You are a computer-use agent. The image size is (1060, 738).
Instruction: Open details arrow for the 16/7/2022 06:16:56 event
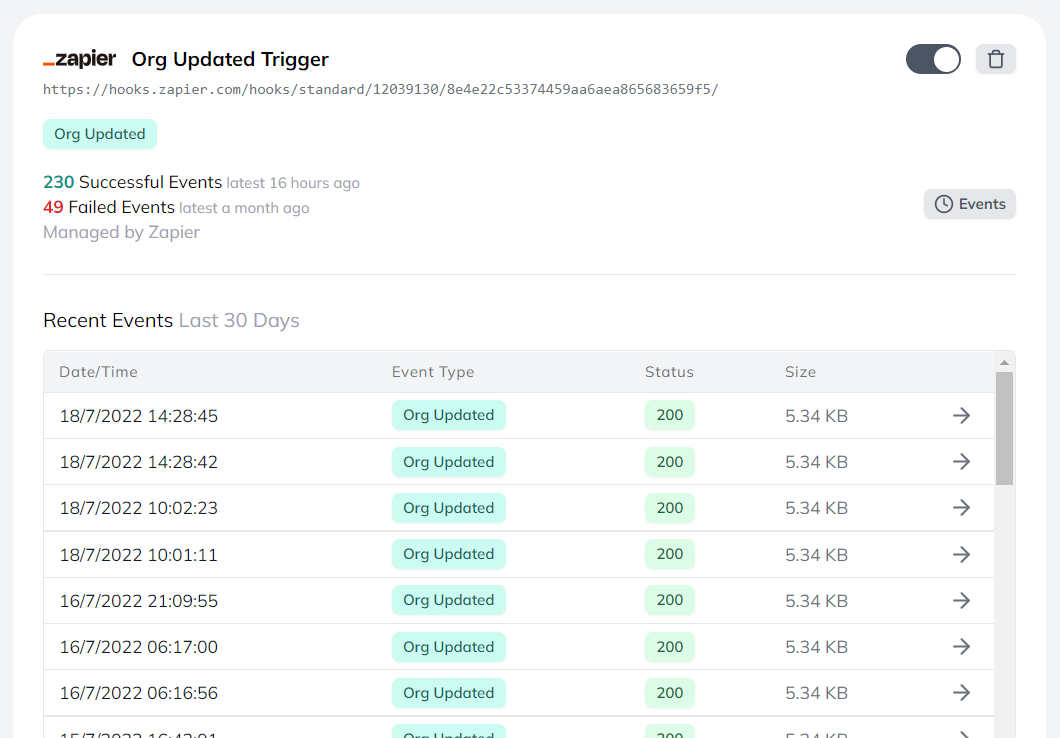tap(961, 692)
